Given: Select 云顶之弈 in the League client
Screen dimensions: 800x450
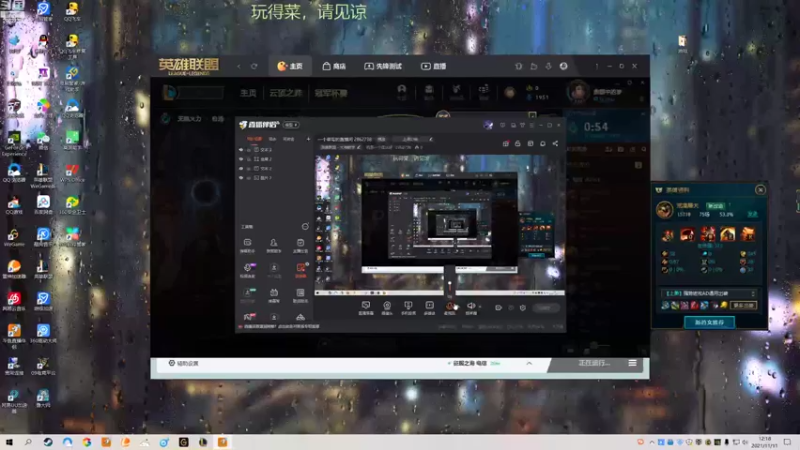Looking at the screenshot, I should coord(285,93).
